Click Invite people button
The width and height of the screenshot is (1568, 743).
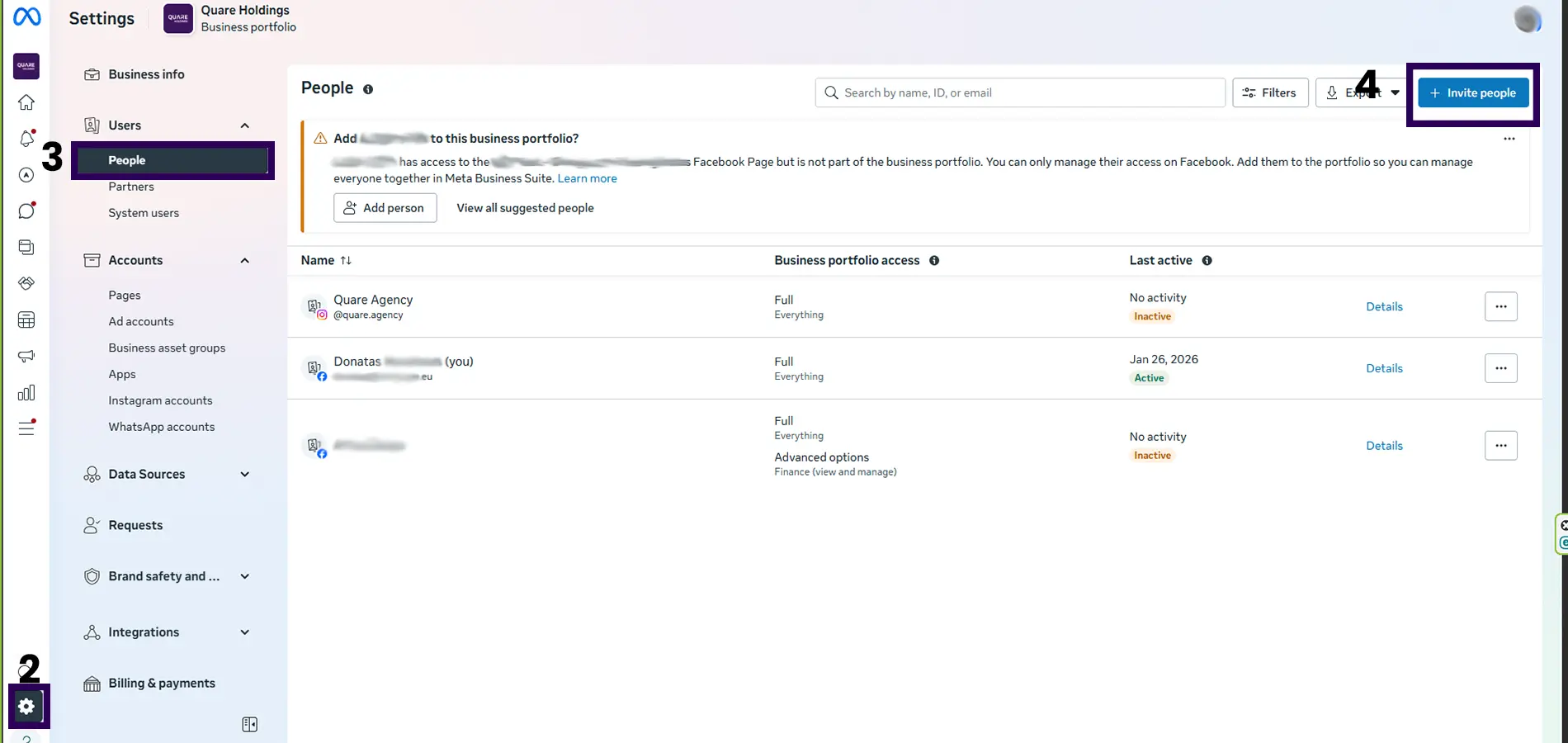[x=1473, y=92]
